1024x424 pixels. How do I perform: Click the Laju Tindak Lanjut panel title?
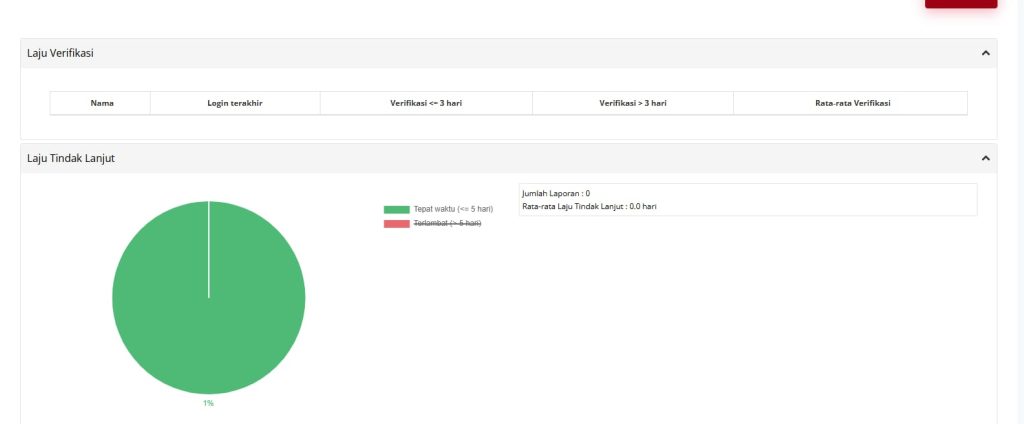click(71, 158)
